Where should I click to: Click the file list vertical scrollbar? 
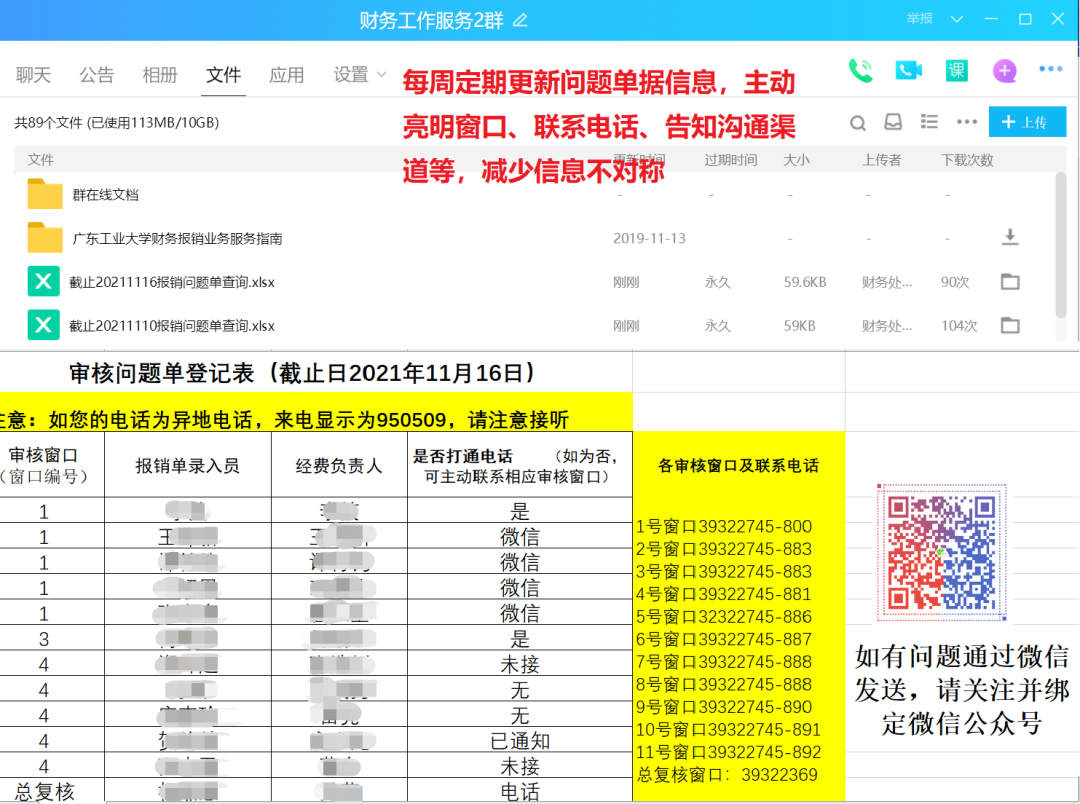pyautogui.click(x=1061, y=250)
